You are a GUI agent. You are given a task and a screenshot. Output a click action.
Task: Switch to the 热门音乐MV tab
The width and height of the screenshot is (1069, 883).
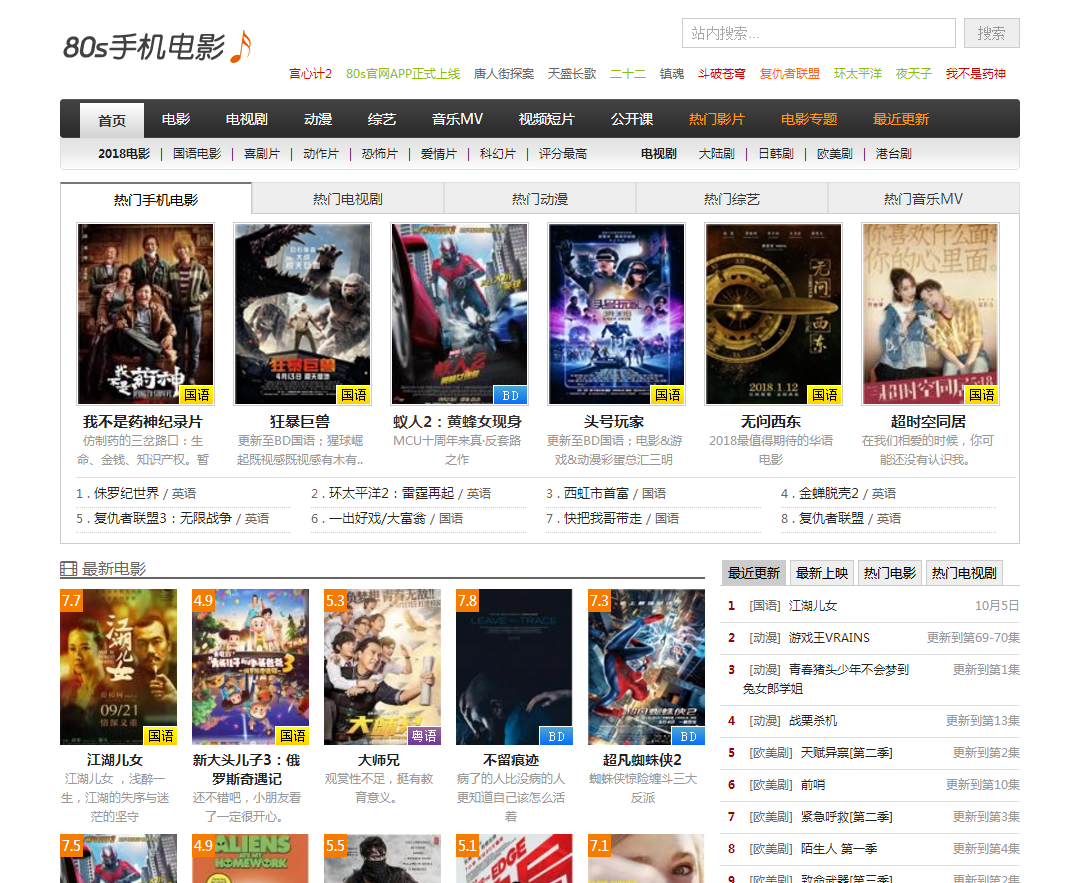coord(923,199)
